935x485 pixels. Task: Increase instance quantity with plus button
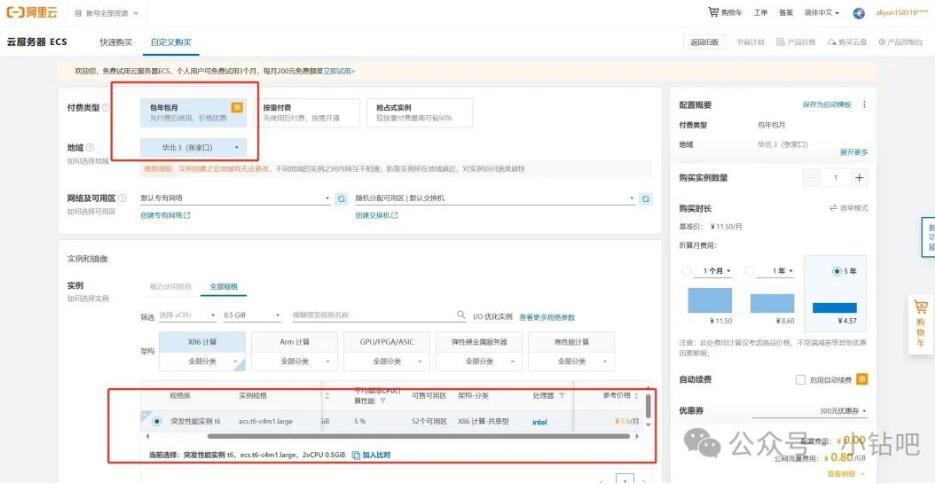pos(859,178)
